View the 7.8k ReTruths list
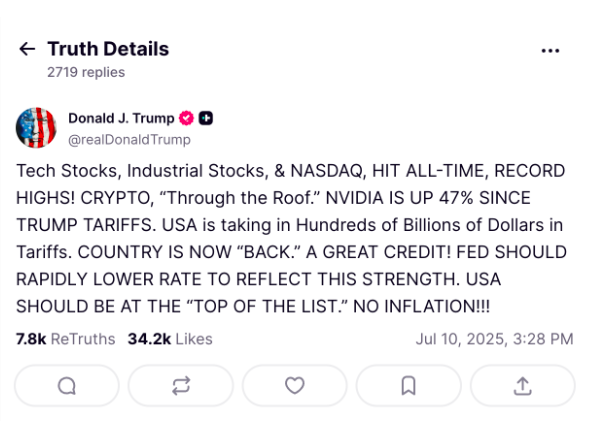Image resolution: width=591 pixels, height=421 pixels. point(66,339)
